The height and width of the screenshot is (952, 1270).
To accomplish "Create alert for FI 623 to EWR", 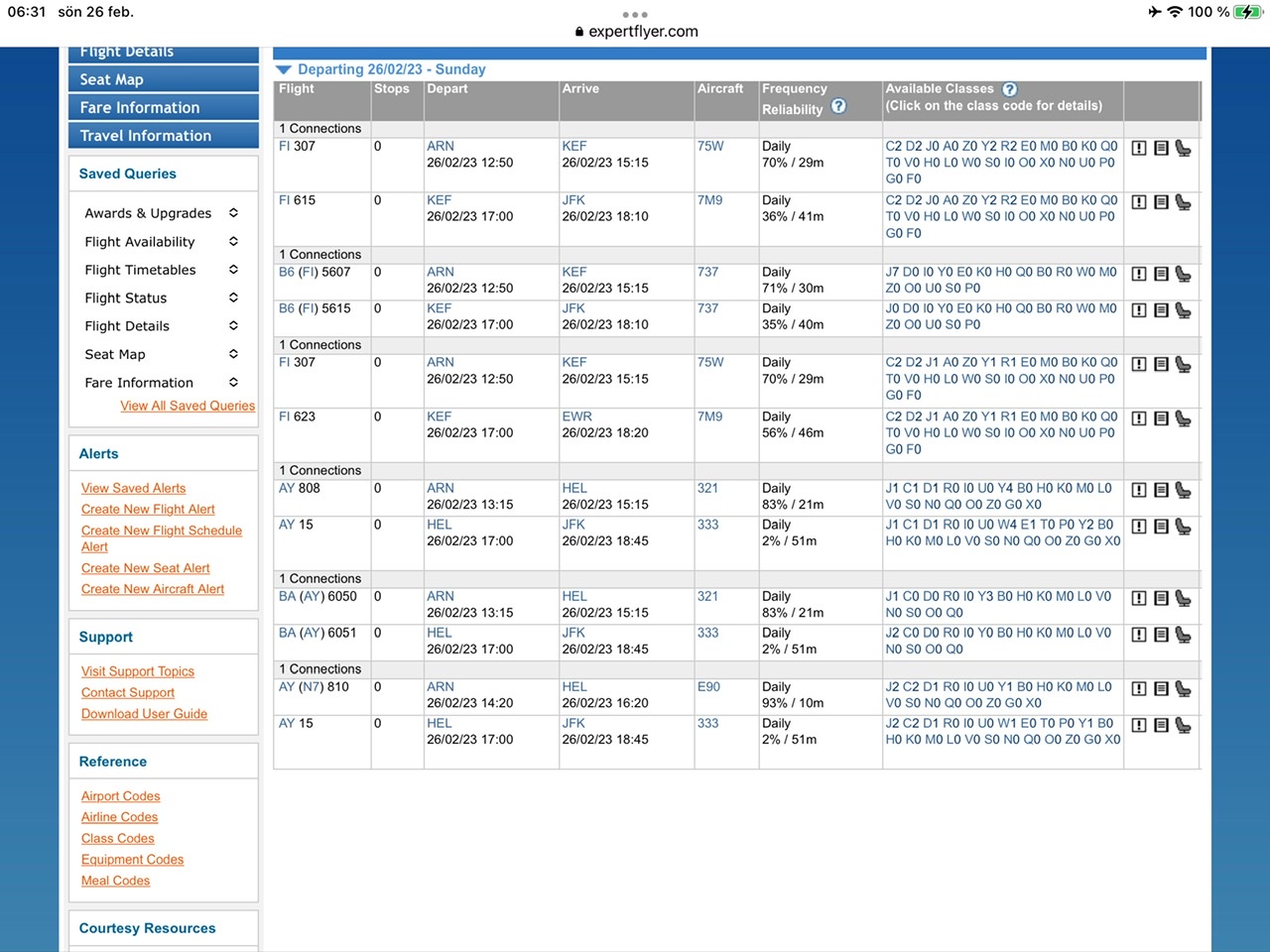I will pyautogui.click(x=1139, y=419).
